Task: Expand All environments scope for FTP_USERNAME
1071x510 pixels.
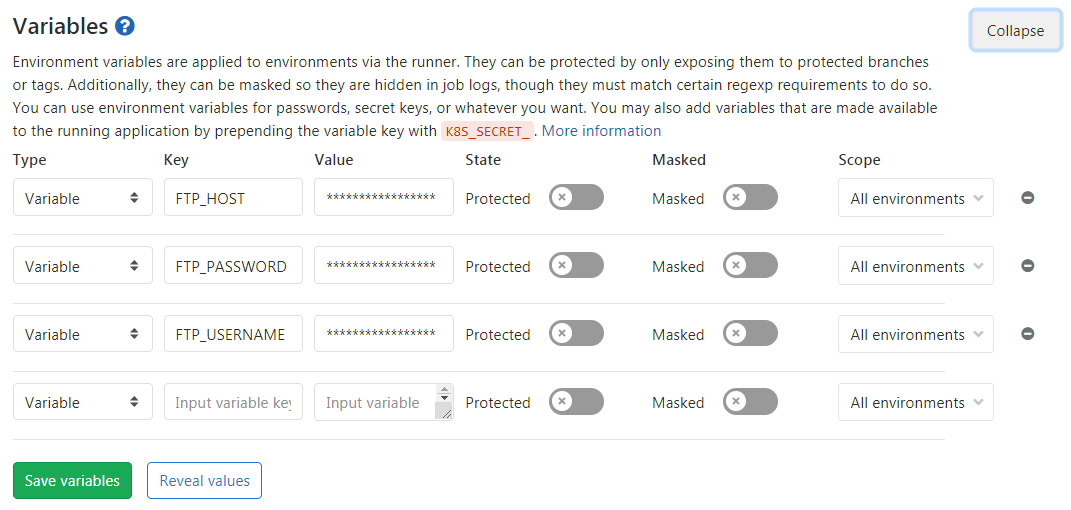Action: [915, 334]
